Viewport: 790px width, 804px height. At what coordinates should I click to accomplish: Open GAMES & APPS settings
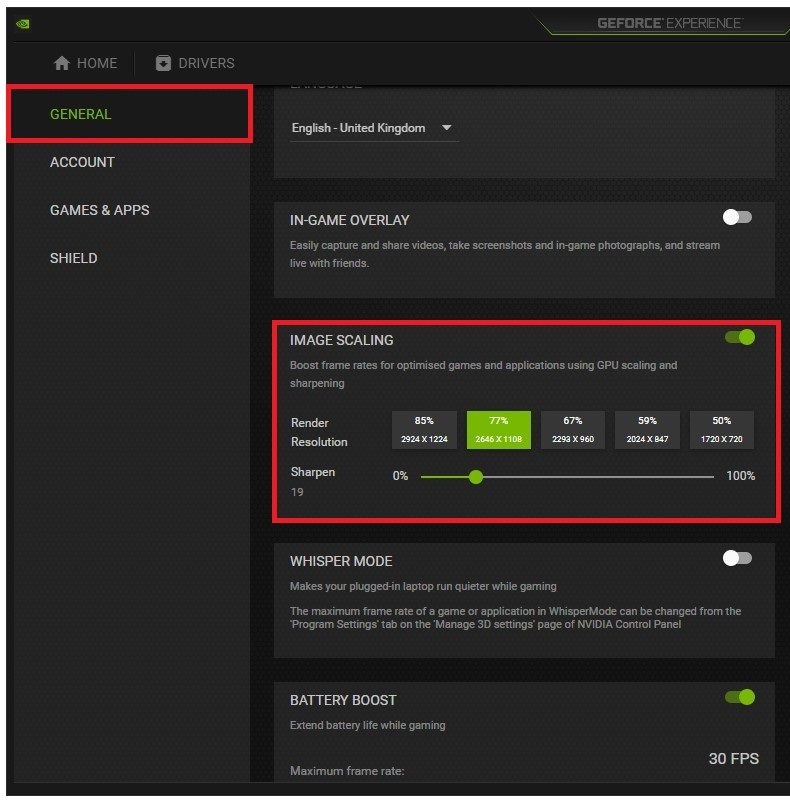[x=99, y=210]
